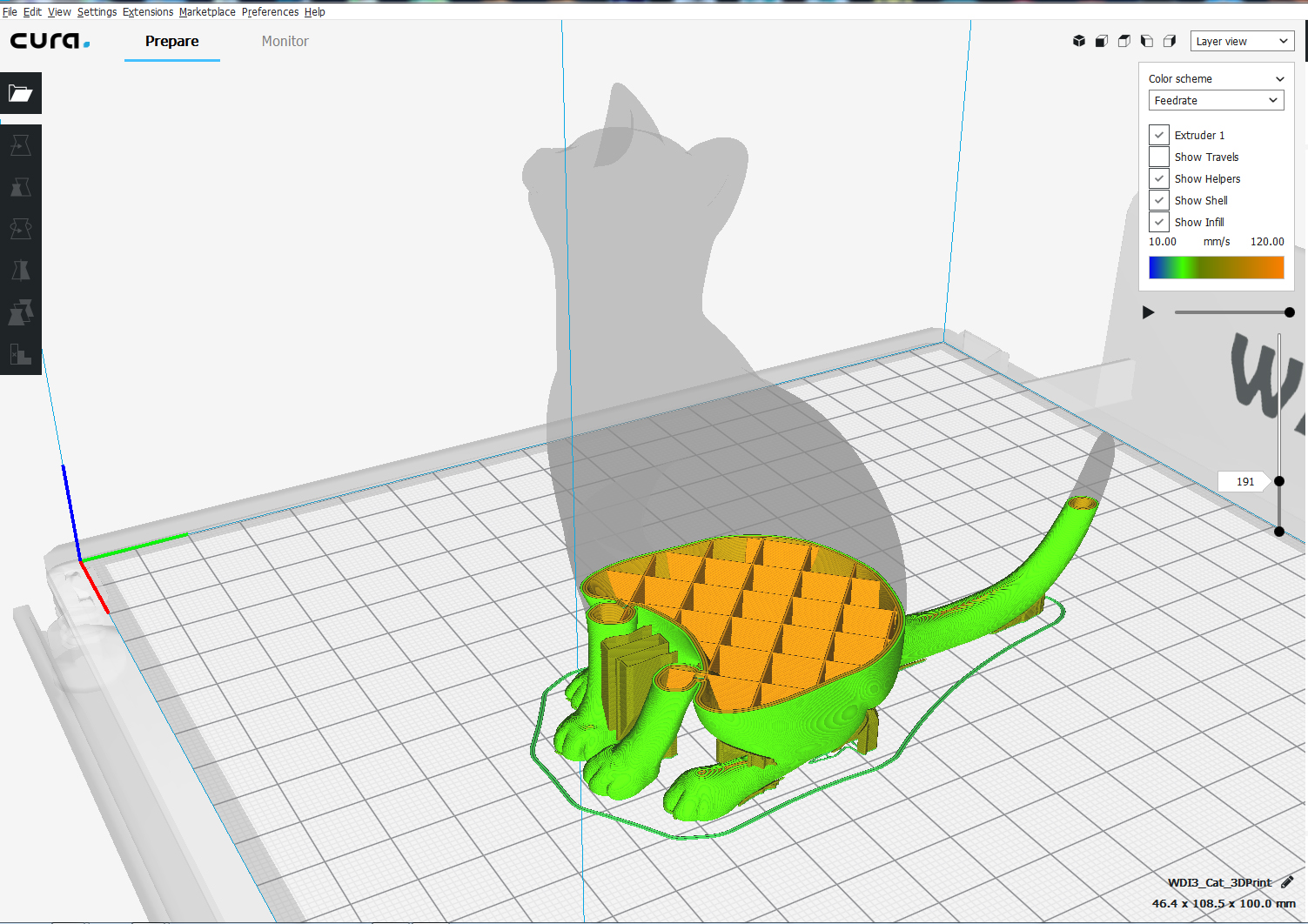Uncheck the Show Infill checkbox
This screenshot has width=1308, height=924.
point(1159,222)
